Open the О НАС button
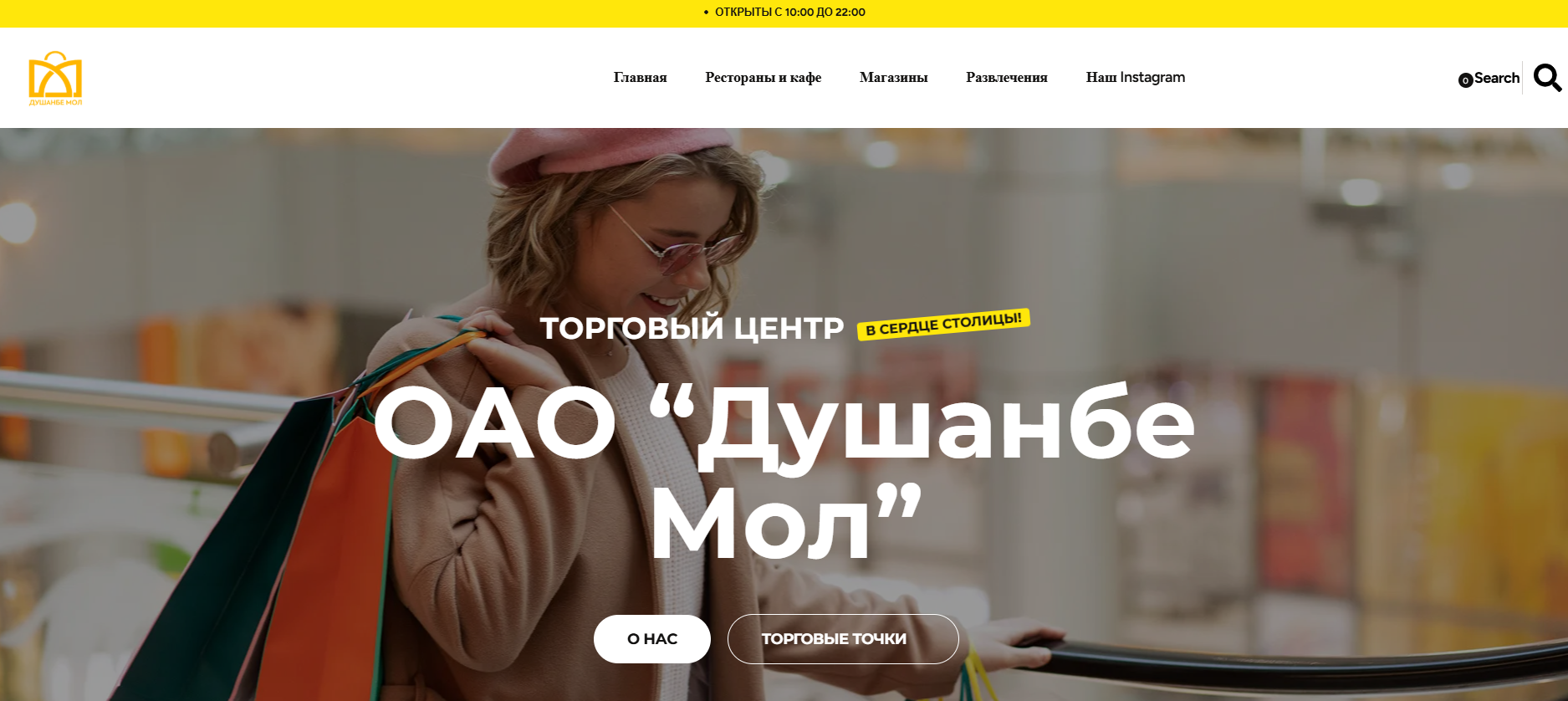The image size is (1568, 701). point(652,639)
